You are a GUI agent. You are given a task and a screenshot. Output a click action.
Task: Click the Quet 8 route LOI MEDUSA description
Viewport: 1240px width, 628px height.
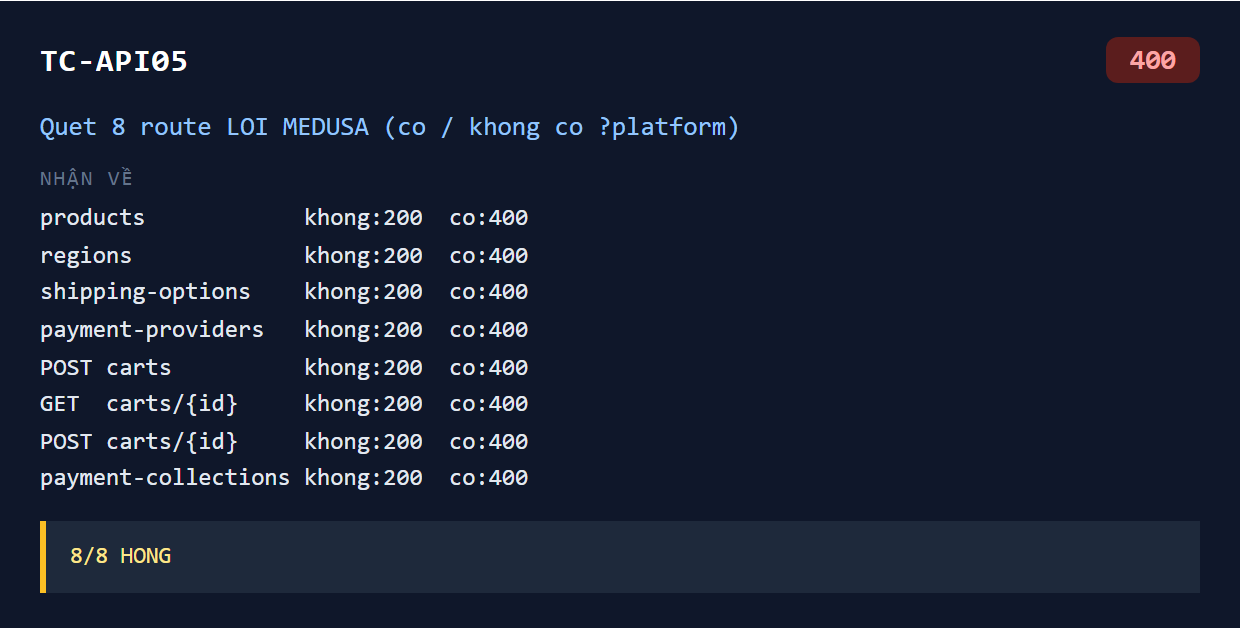pos(389,127)
